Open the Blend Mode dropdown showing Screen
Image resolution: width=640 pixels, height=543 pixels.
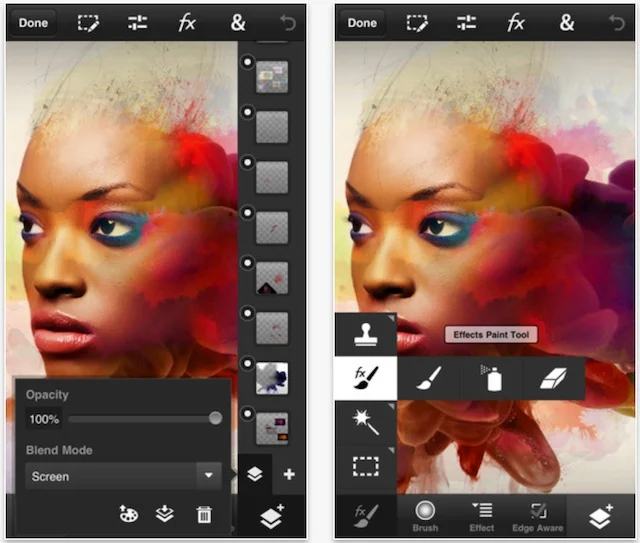tap(124, 476)
